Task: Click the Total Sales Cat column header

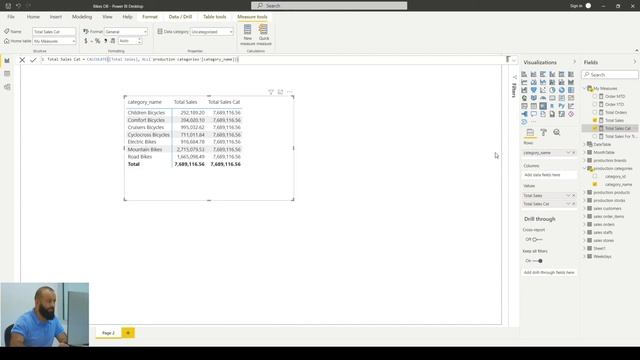Action: point(224,102)
